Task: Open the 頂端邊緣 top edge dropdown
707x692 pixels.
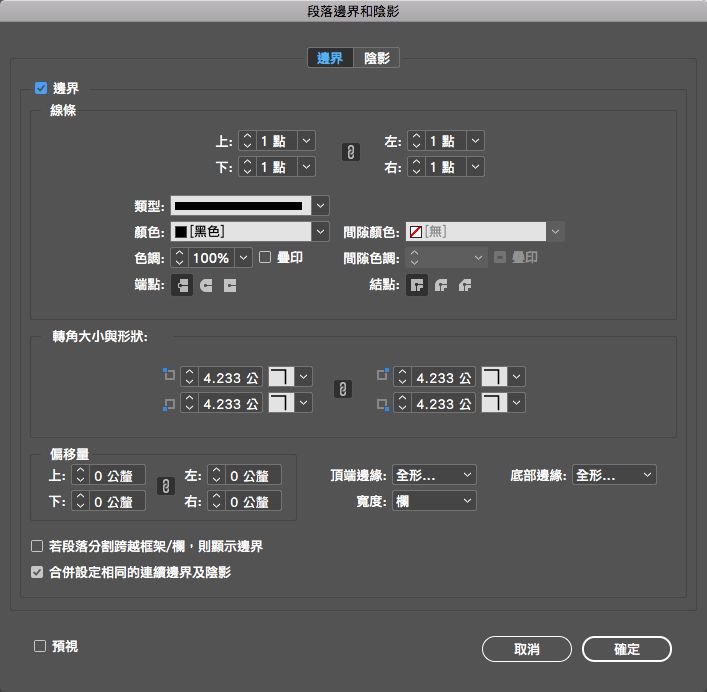Action: click(x=434, y=475)
